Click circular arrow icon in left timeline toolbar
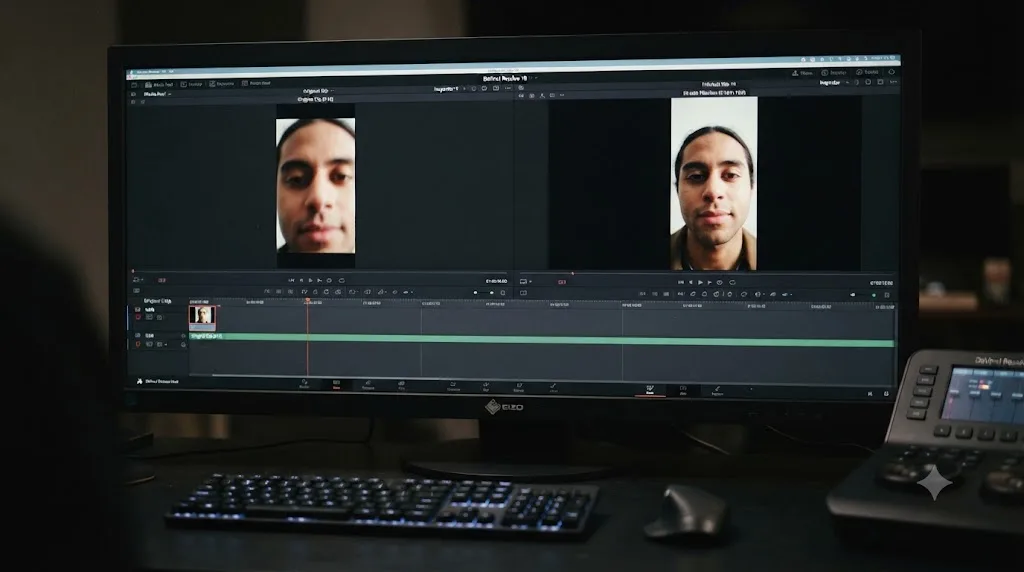1024x572 pixels. click(x=326, y=292)
